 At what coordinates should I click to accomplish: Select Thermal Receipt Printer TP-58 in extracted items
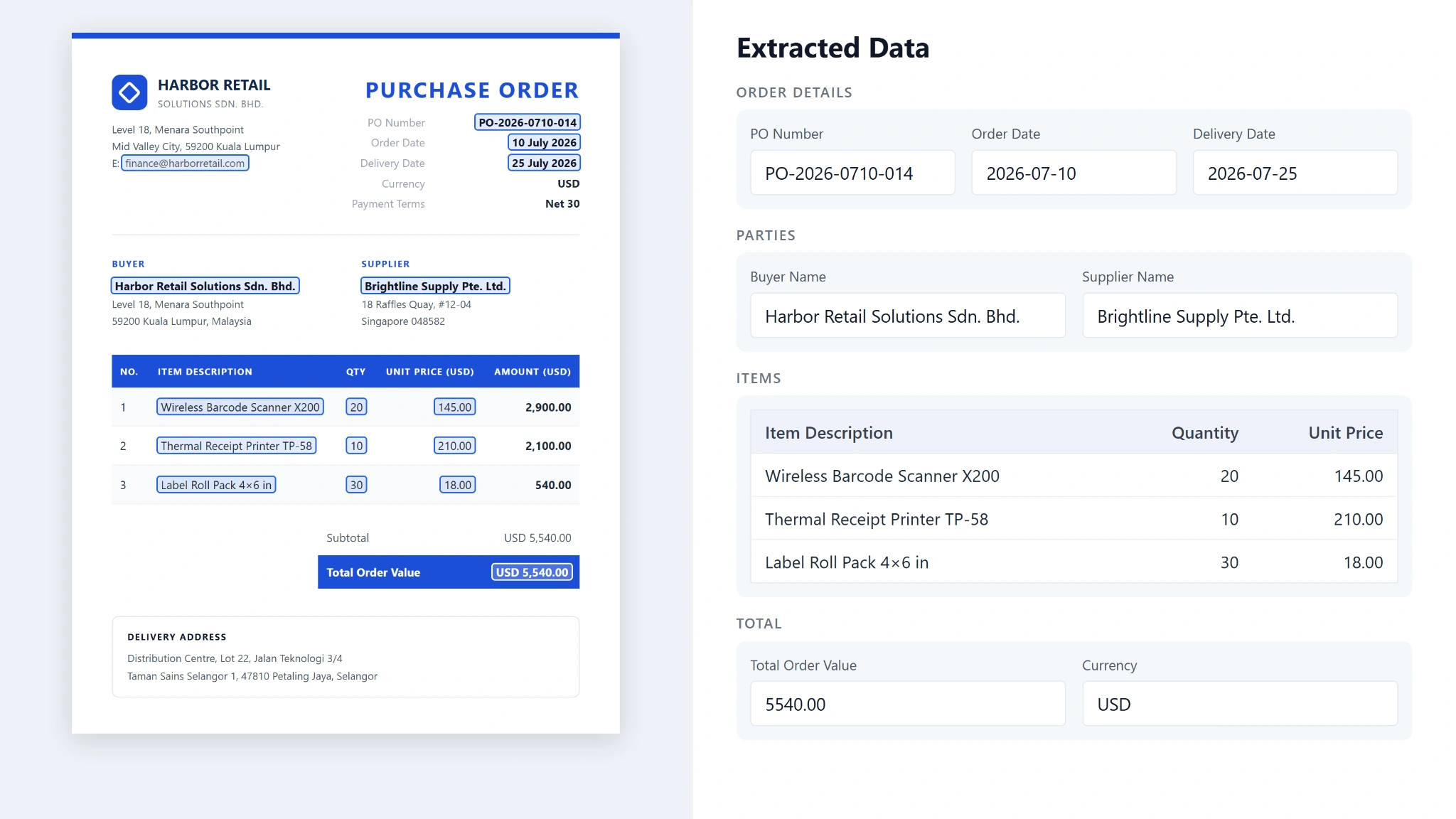[x=877, y=519]
